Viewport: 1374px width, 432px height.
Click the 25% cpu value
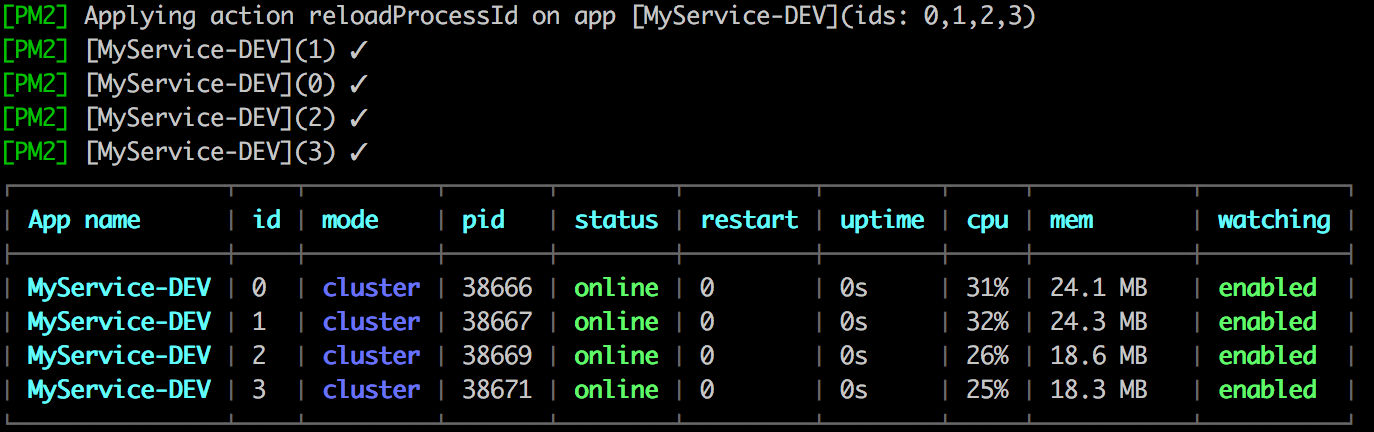click(987, 390)
